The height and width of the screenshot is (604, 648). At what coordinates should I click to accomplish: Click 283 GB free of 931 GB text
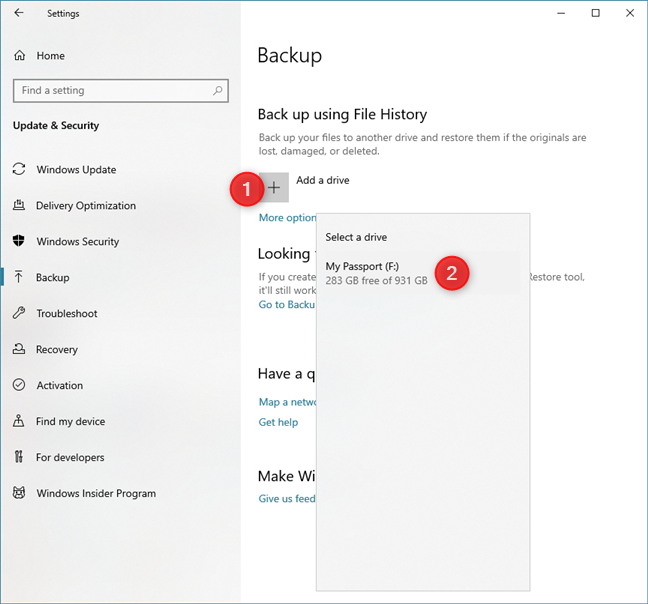(376, 281)
